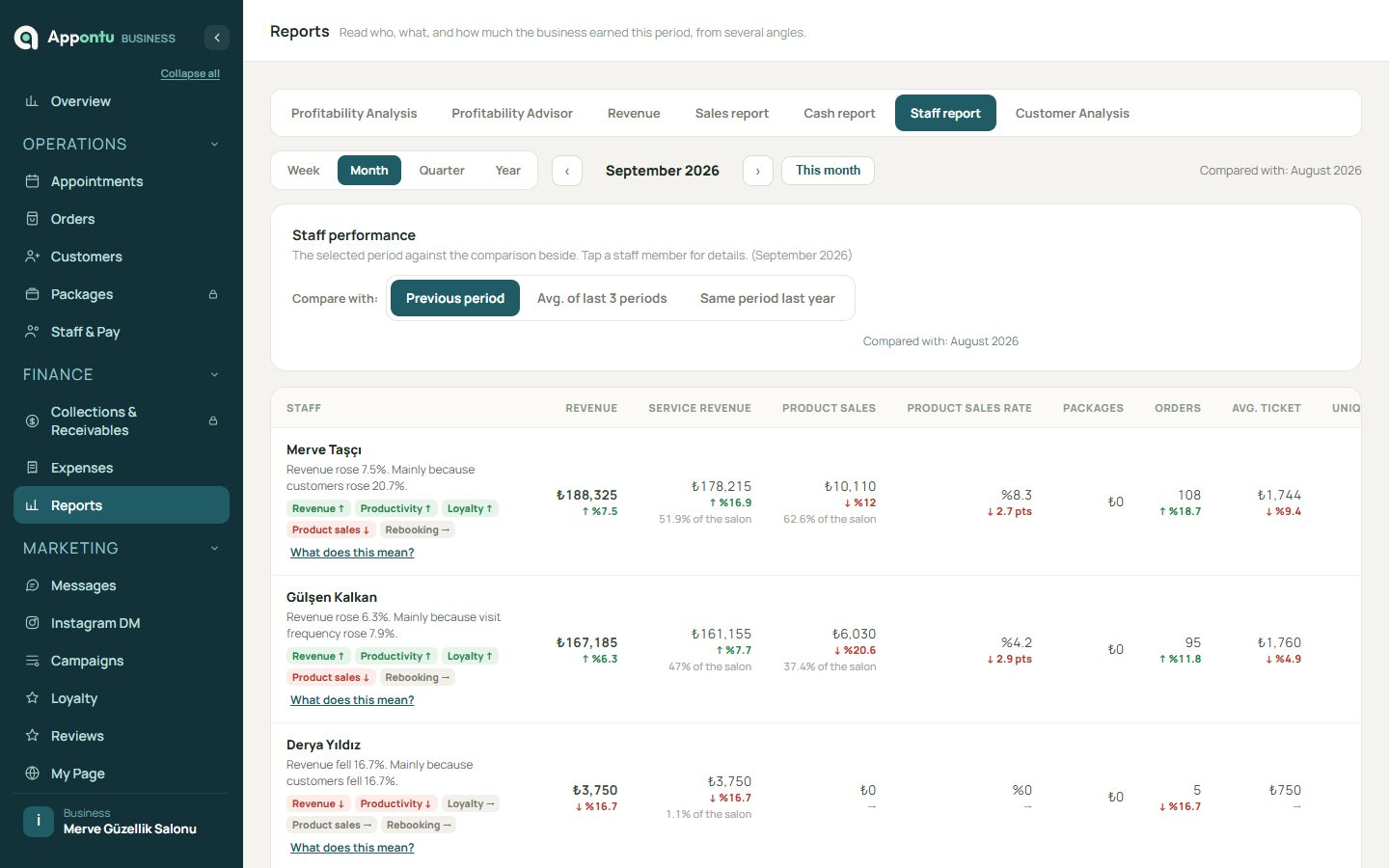The height and width of the screenshot is (868, 1389).
Task: Click the Messages chat bubble icon
Action: pyautogui.click(x=32, y=585)
